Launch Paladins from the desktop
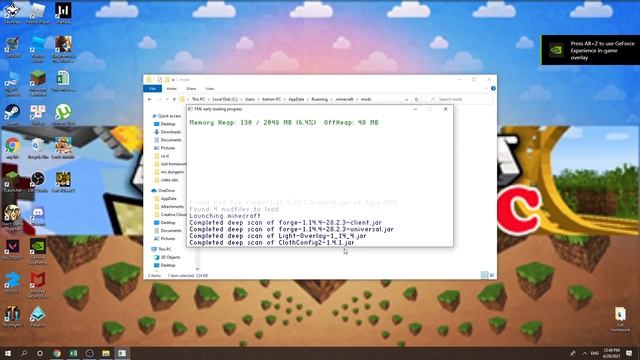 click(38, 316)
